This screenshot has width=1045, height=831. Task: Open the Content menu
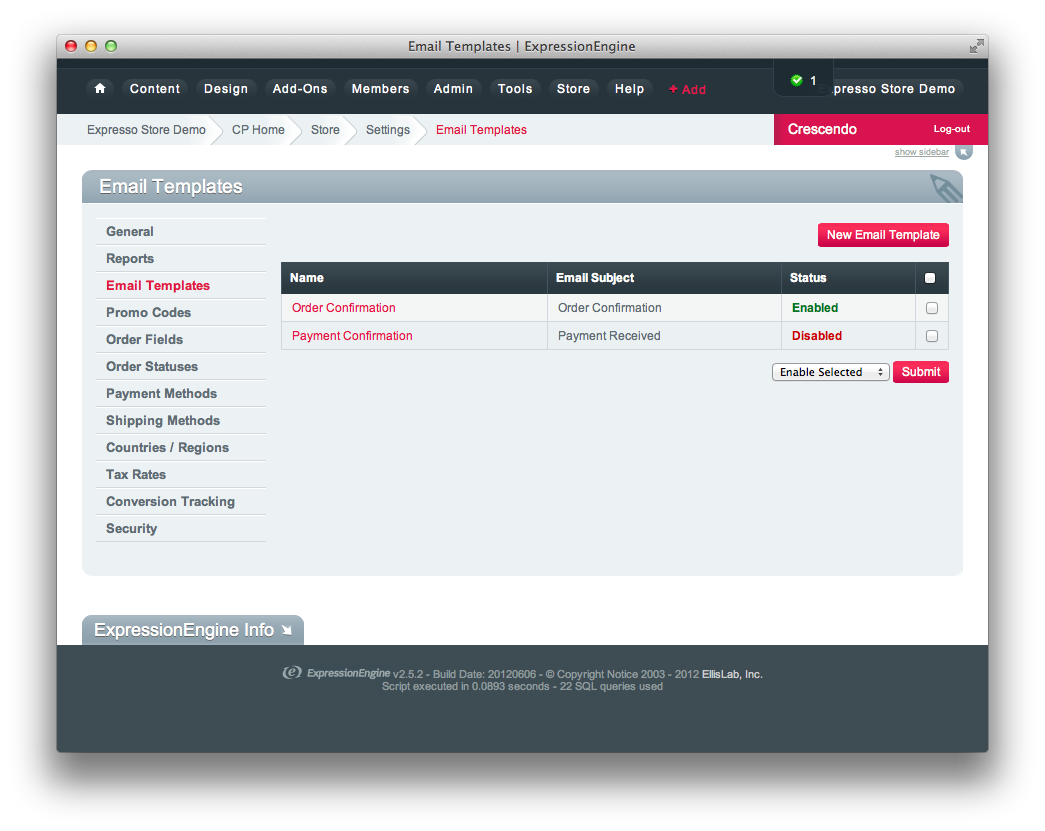pos(155,89)
